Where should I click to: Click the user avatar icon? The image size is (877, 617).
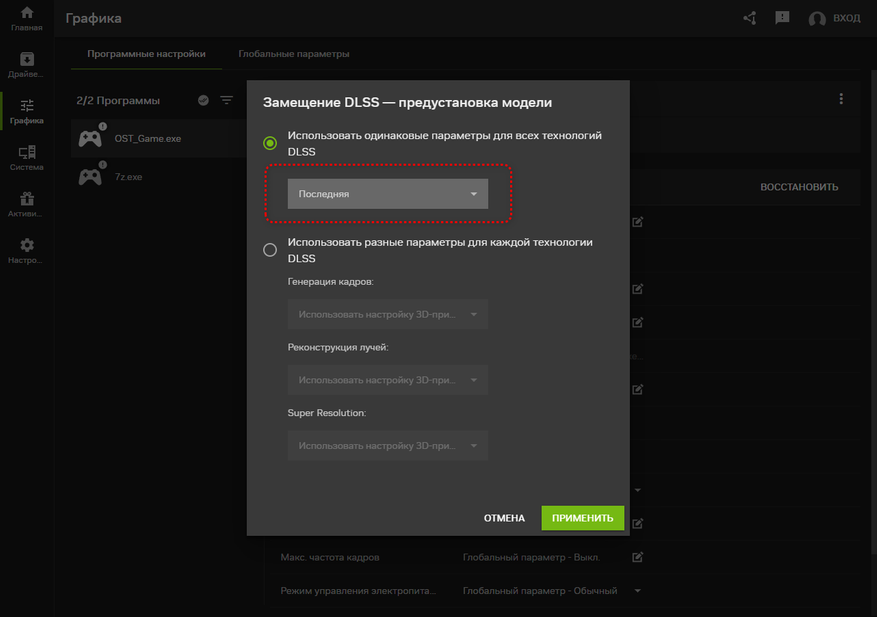click(x=817, y=18)
